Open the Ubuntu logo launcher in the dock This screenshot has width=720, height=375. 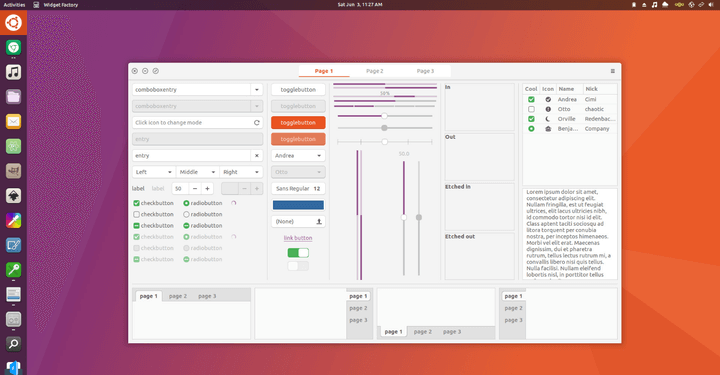tap(13, 22)
